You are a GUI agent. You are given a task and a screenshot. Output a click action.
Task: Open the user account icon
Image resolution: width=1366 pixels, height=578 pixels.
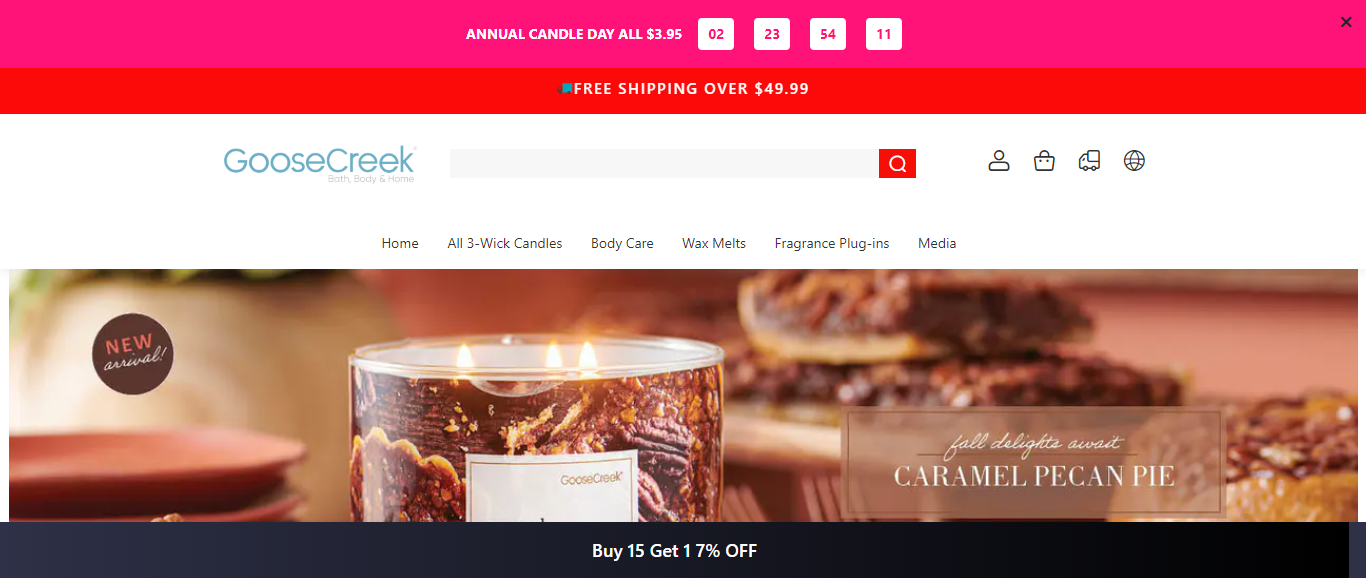tap(999, 161)
